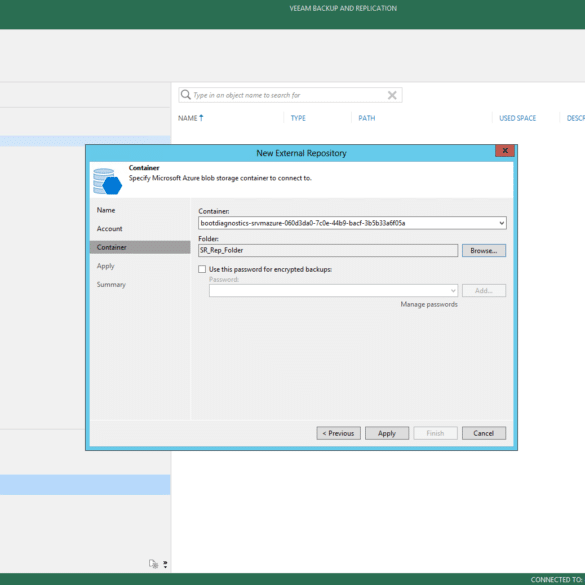Screen dimensions: 585x585
Task: Go to the Account wizard step
Action: point(109,229)
